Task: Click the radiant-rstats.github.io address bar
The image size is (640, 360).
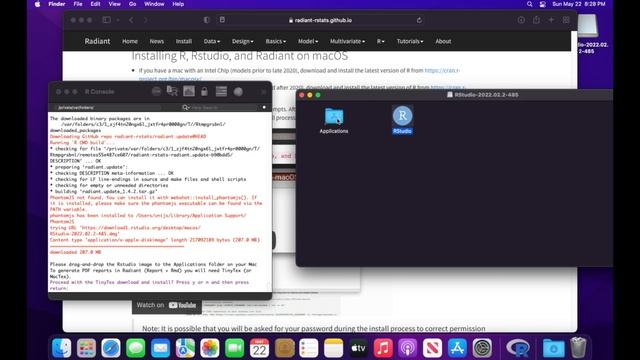Action: (x=320, y=20)
